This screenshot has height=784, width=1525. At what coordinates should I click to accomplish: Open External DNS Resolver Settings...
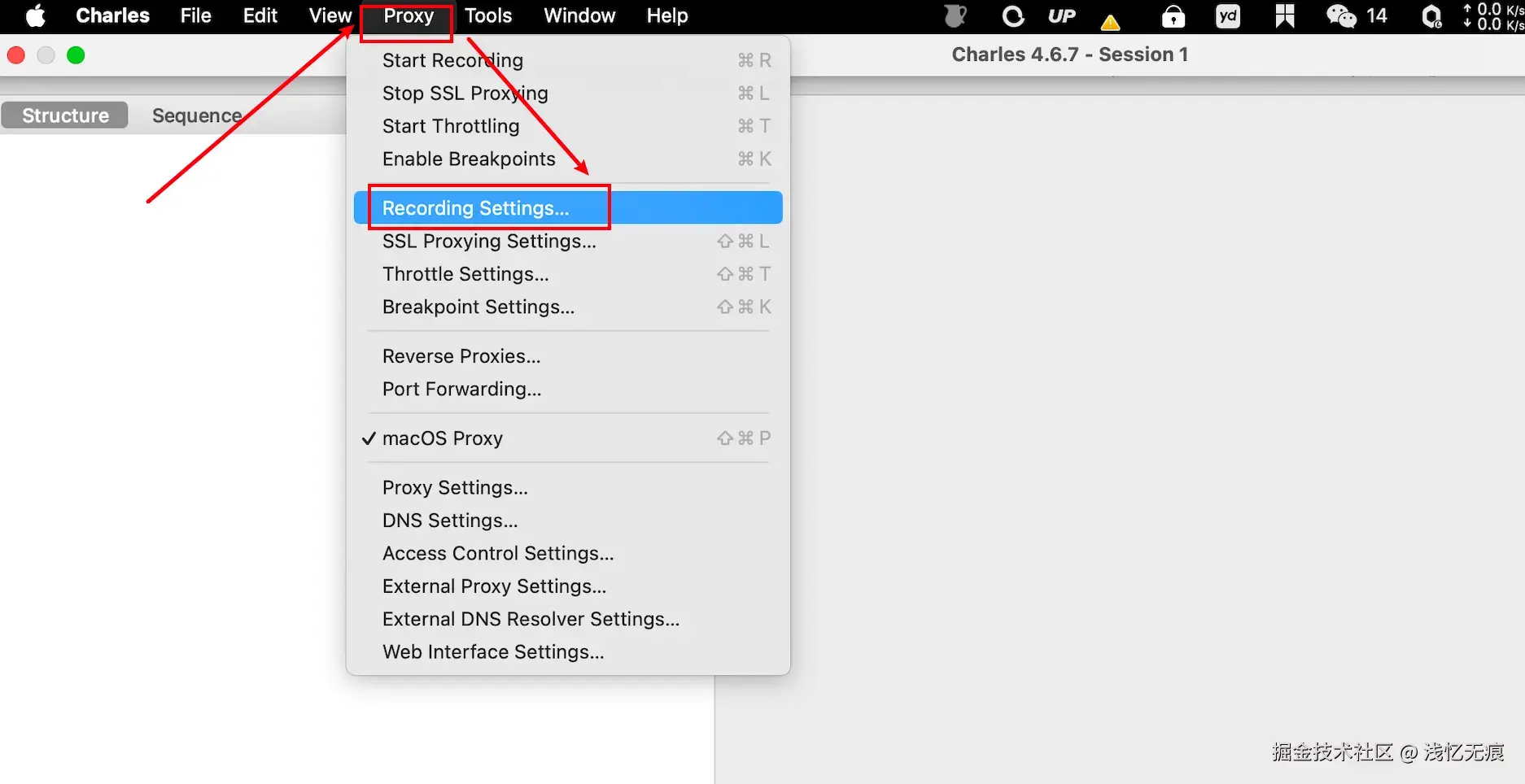[568, 619]
